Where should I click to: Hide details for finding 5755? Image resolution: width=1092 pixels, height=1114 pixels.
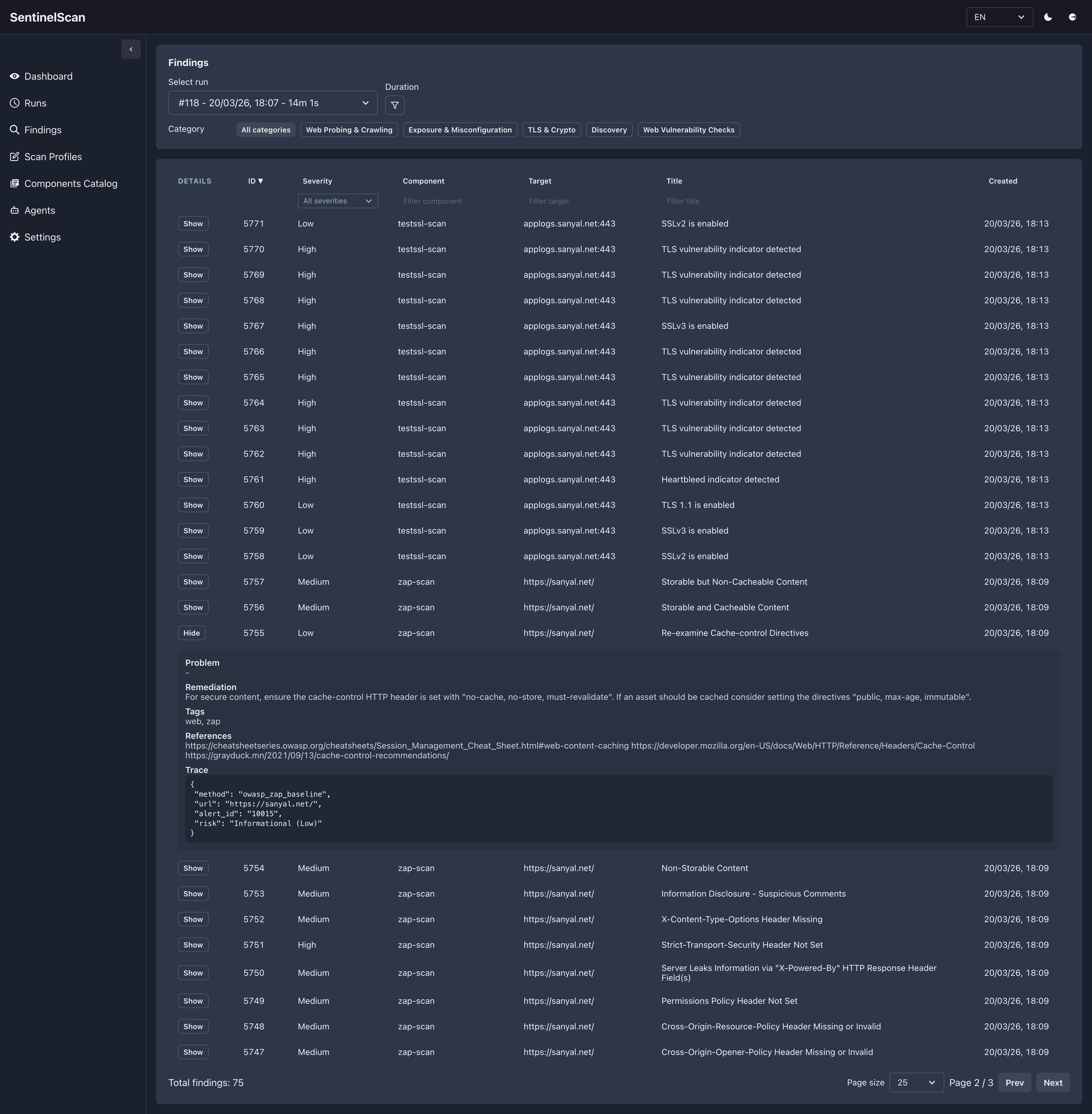click(192, 633)
